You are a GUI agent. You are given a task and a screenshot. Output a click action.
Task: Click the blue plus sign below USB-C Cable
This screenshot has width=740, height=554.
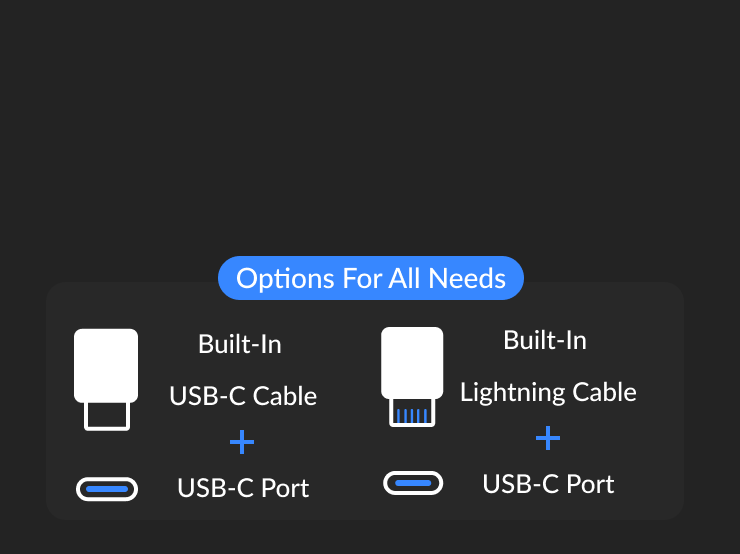point(242,442)
